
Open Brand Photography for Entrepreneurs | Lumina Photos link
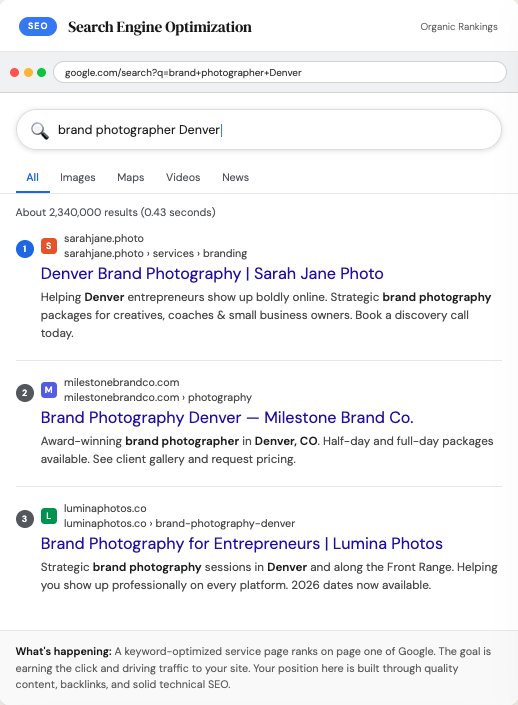(241, 543)
